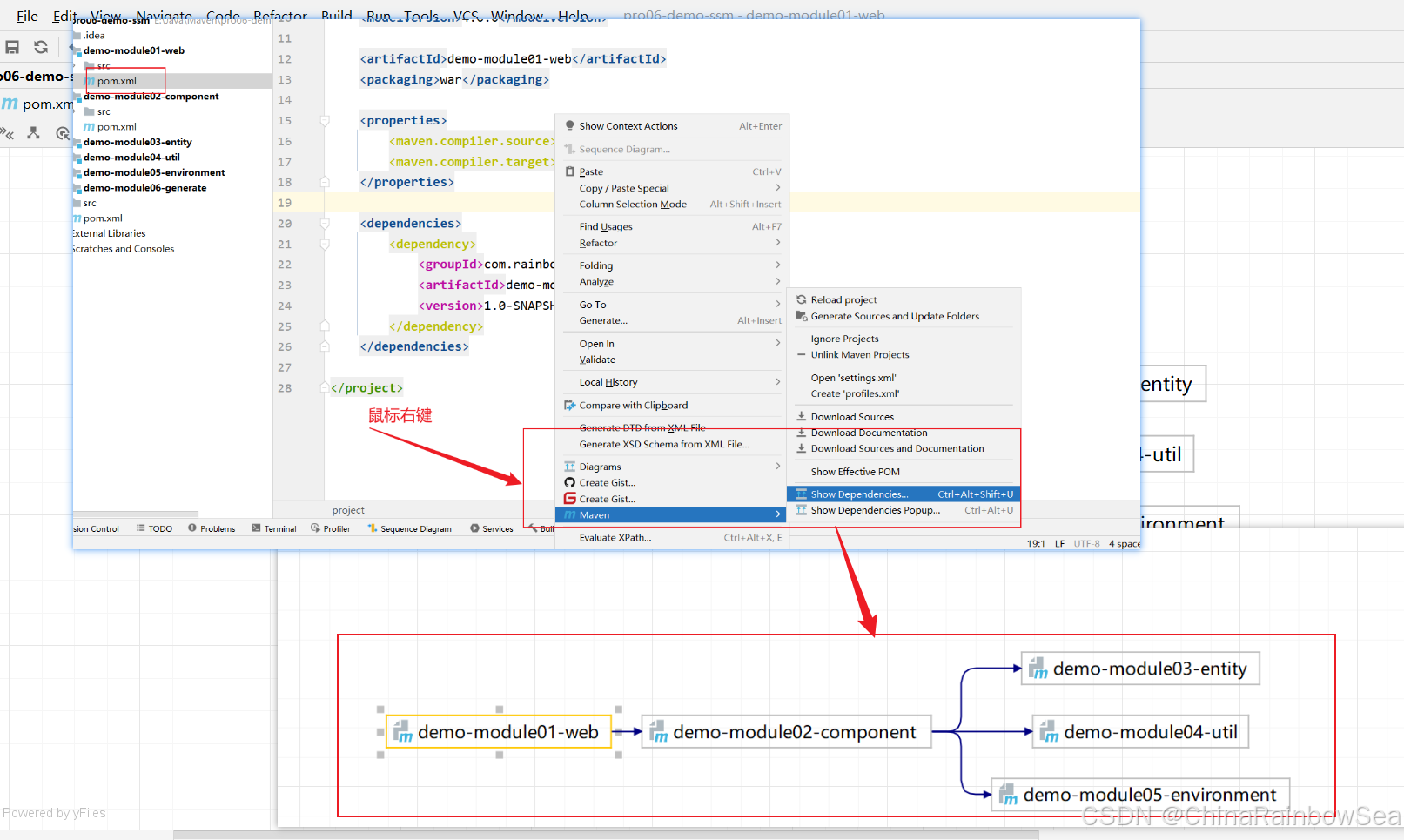1404x840 pixels.
Task: Click the Compare with Clipboard icon
Action: coord(570,406)
